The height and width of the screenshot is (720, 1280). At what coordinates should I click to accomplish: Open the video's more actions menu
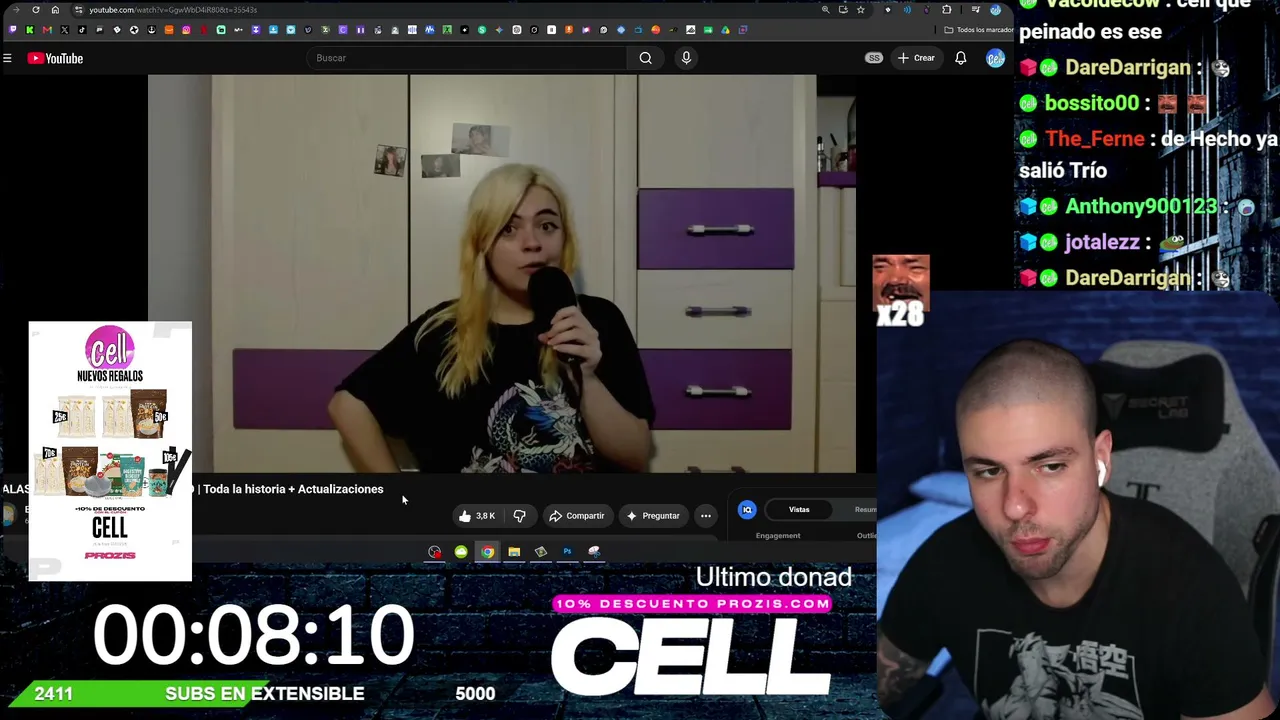pyautogui.click(x=706, y=516)
